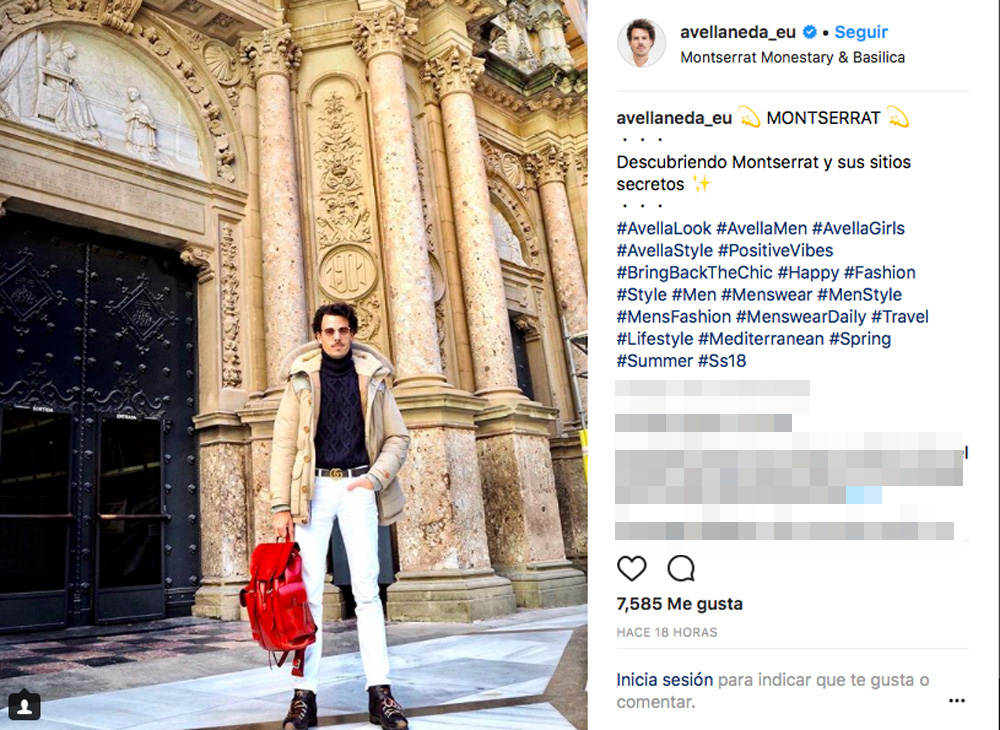Open Montserrat Monestary & Basilica location
This screenshot has height=730, width=1000.
[792, 57]
